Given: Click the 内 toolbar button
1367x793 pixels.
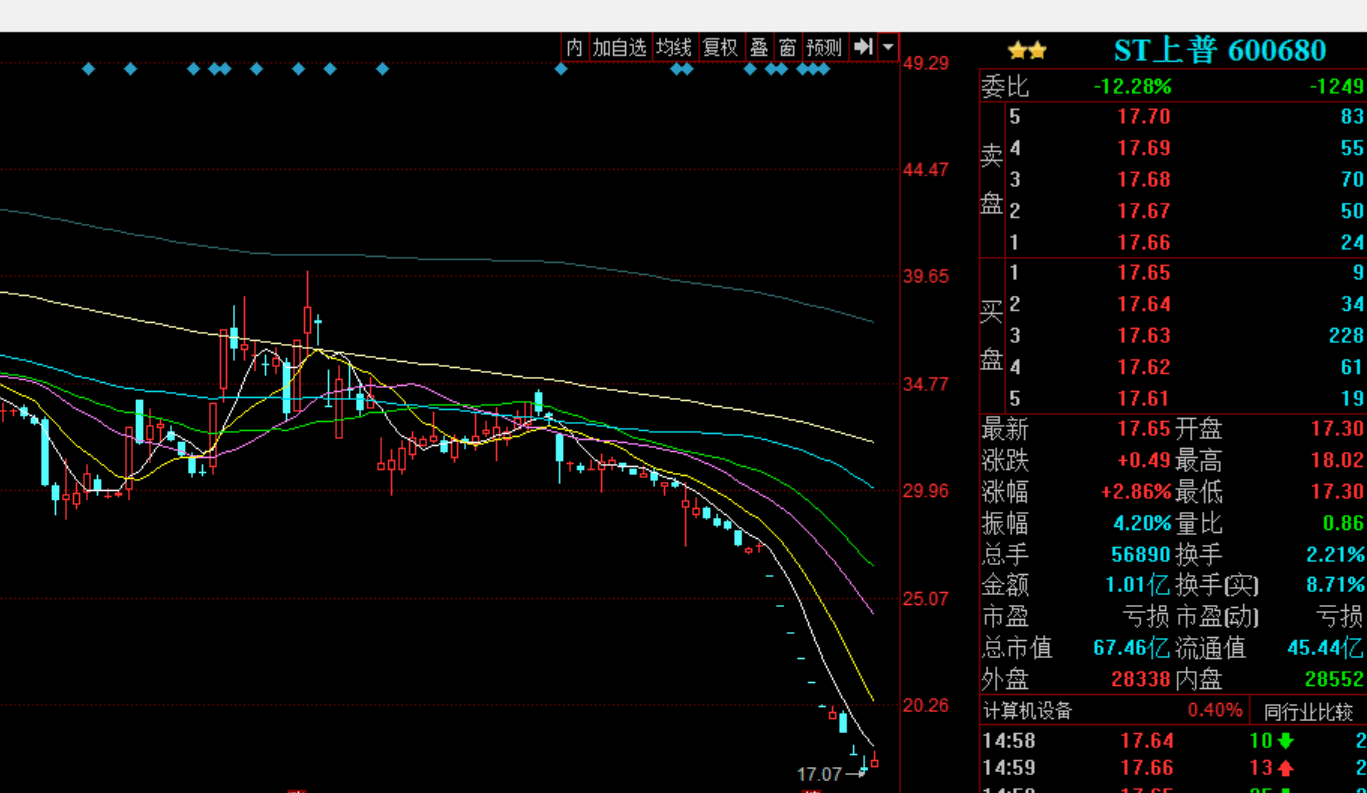Looking at the screenshot, I should [x=574, y=47].
